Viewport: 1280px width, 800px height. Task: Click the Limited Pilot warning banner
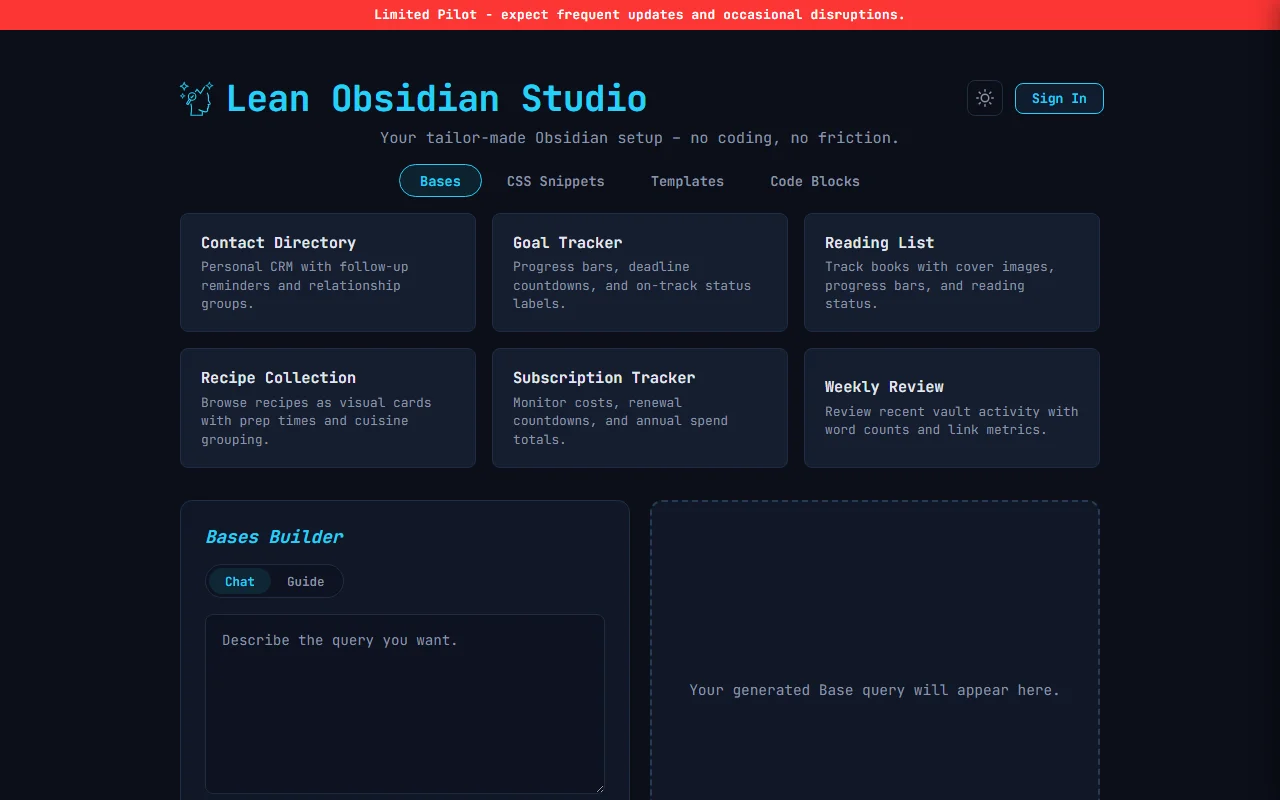click(639, 14)
